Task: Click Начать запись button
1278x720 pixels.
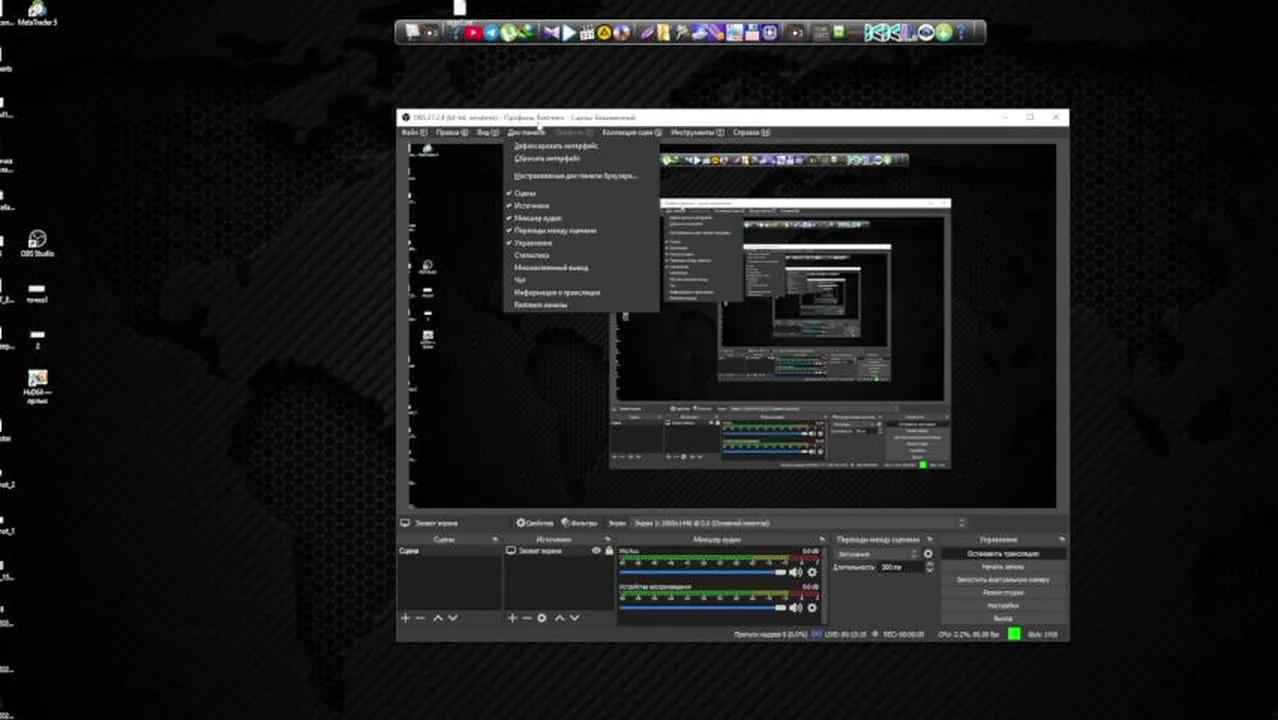Action: tap(1003, 566)
